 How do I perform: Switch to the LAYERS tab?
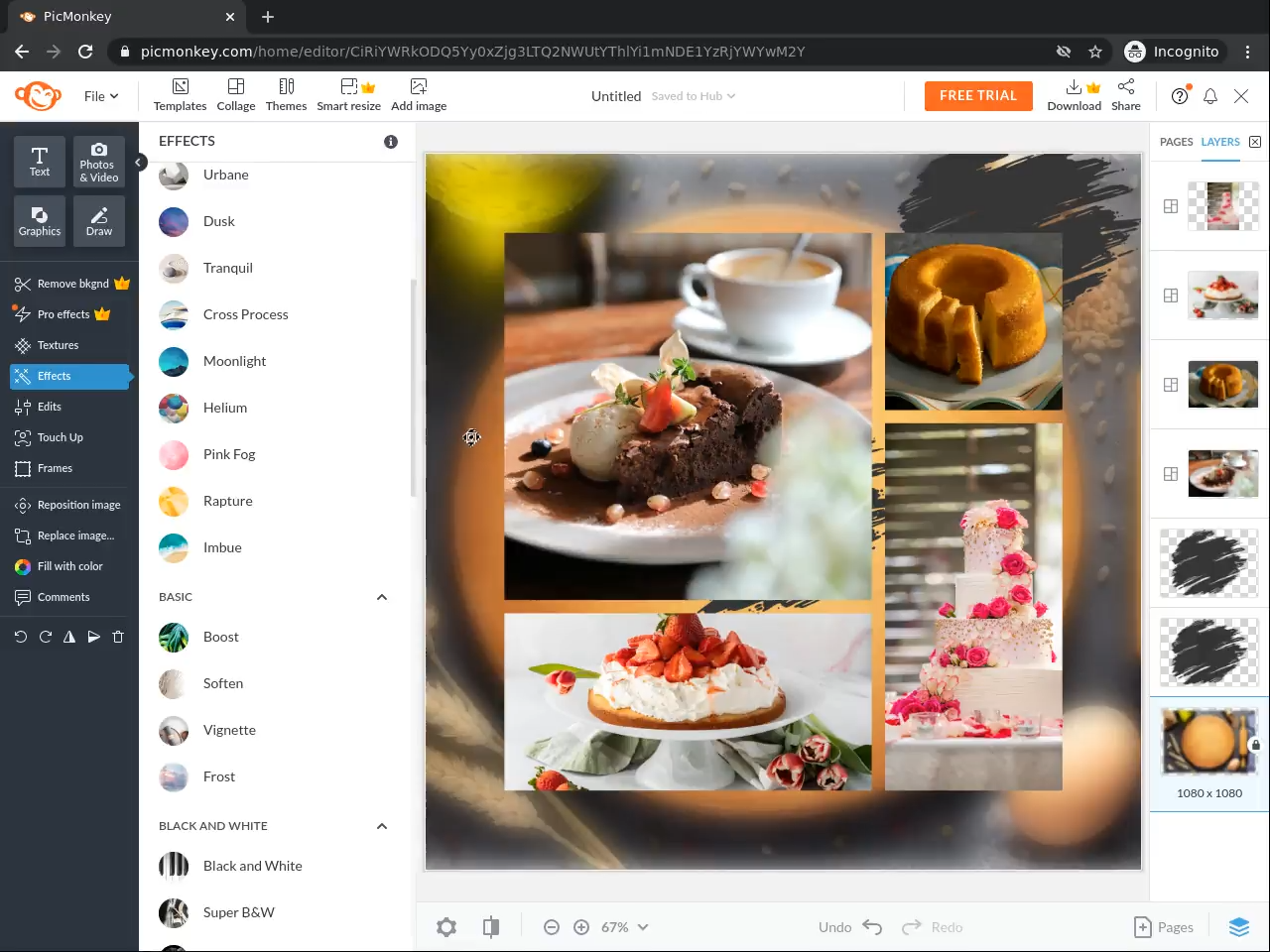tap(1220, 142)
